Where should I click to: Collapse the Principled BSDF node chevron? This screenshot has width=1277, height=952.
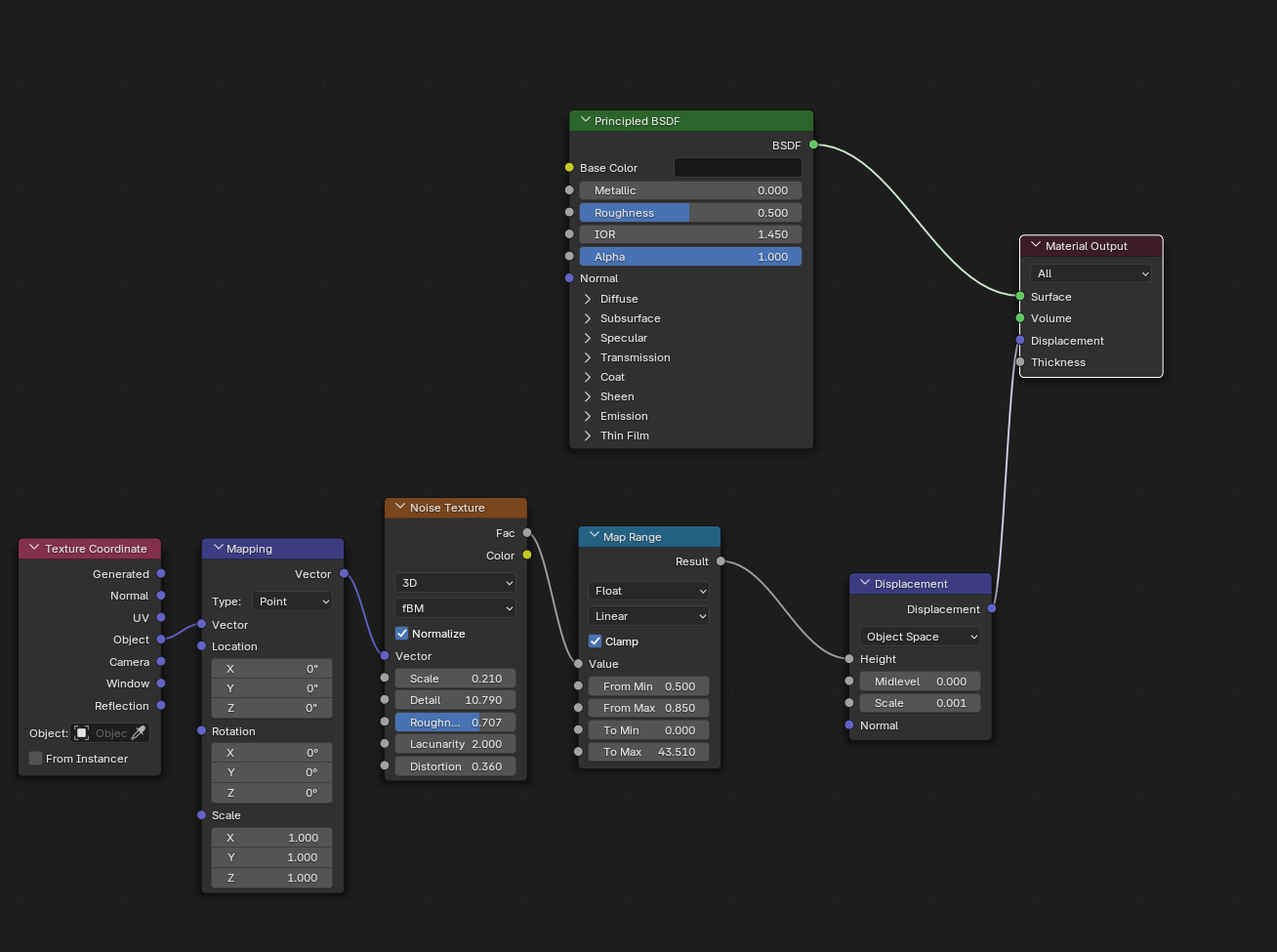586,120
